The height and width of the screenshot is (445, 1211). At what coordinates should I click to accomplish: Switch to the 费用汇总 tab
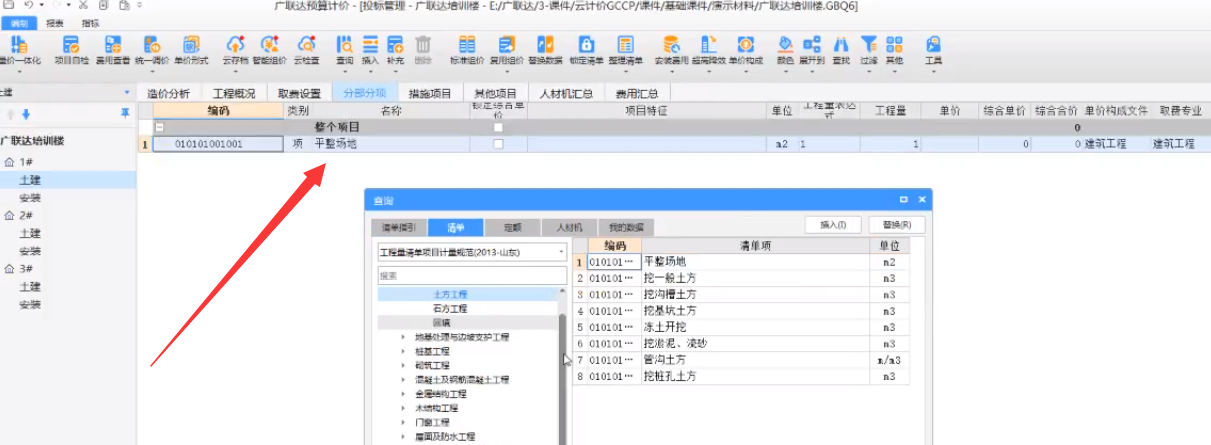click(x=637, y=94)
